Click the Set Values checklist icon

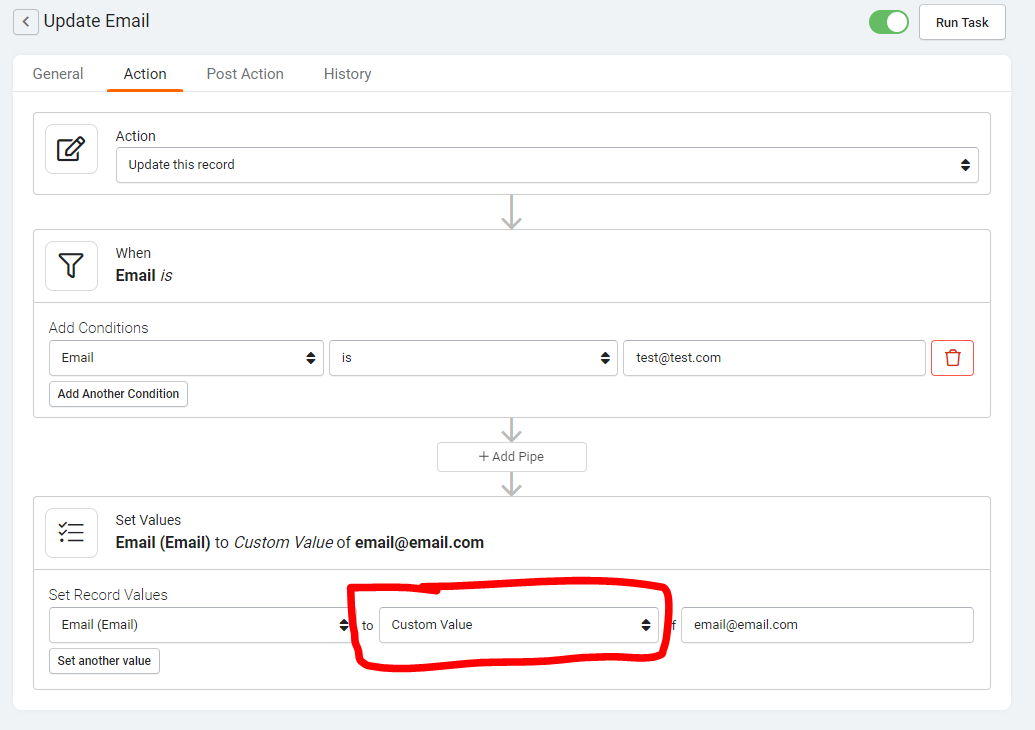click(x=71, y=532)
